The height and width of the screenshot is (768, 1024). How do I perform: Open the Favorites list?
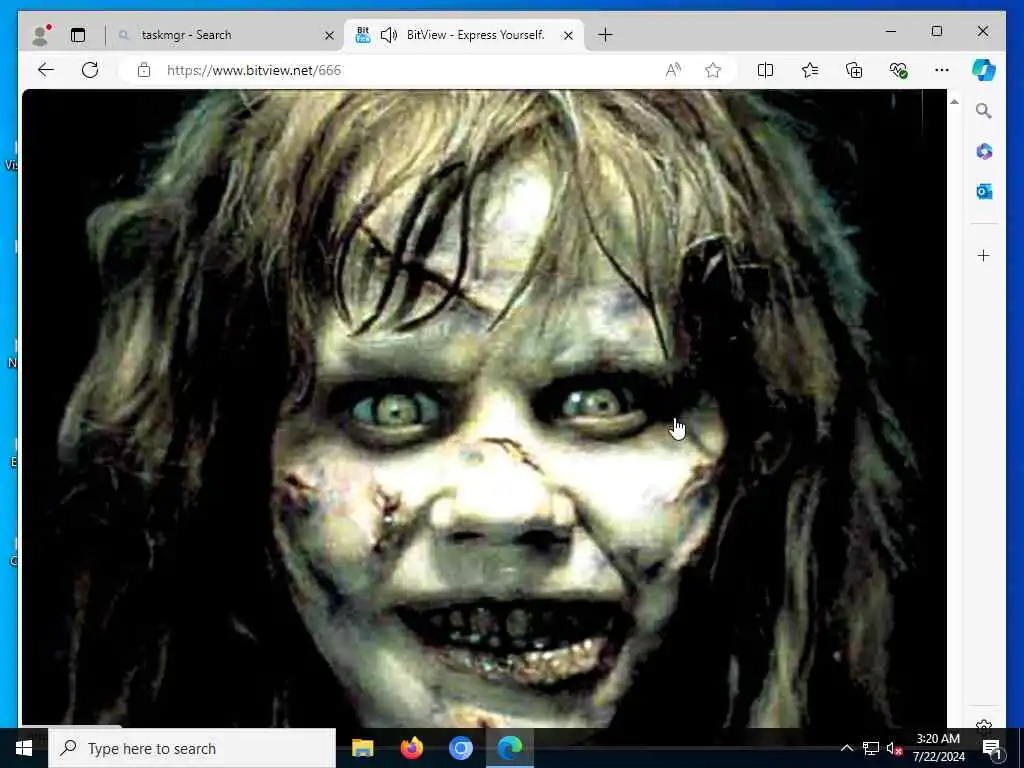click(x=810, y=70)
